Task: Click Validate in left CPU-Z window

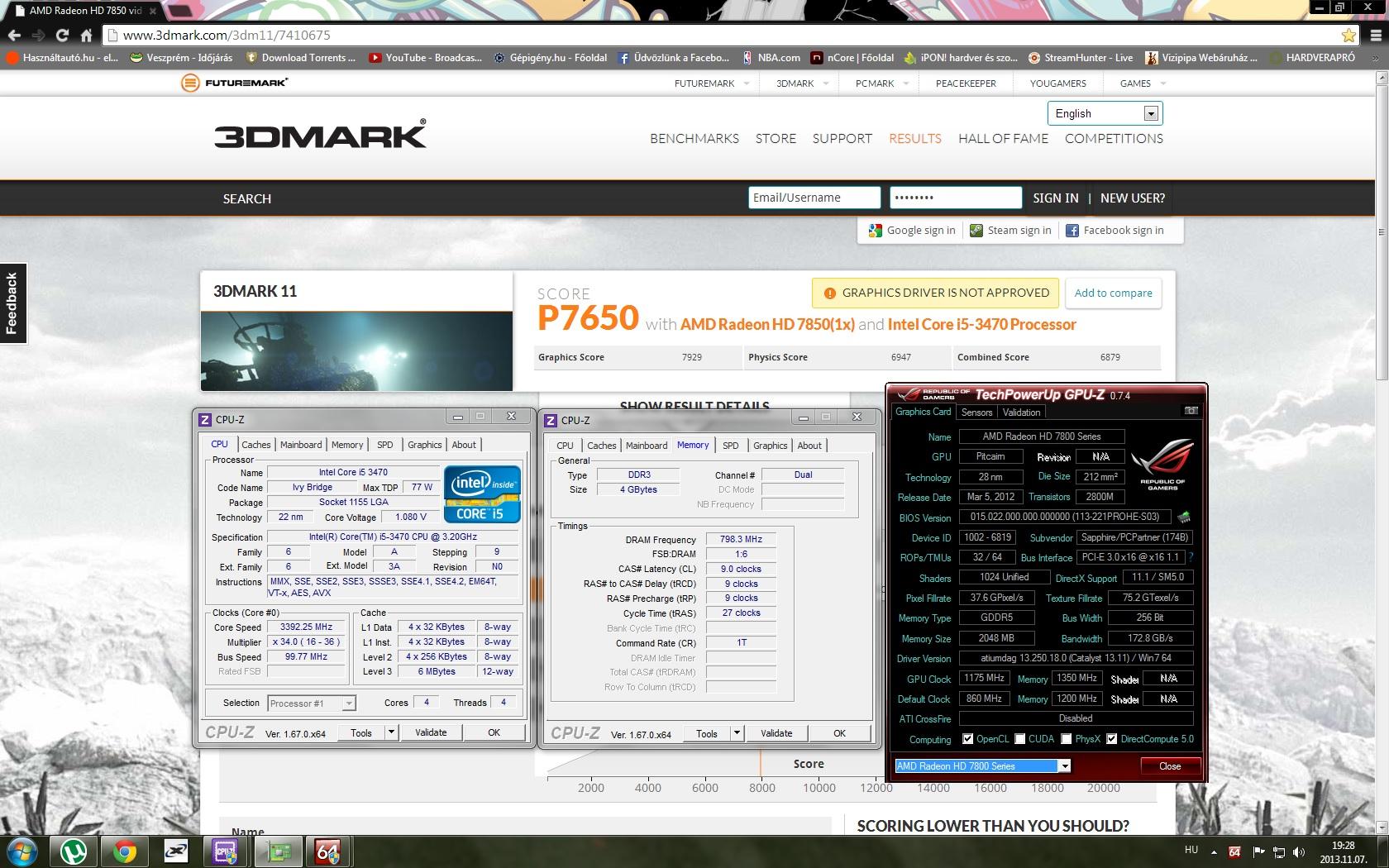Action: [x=431, y=732]
